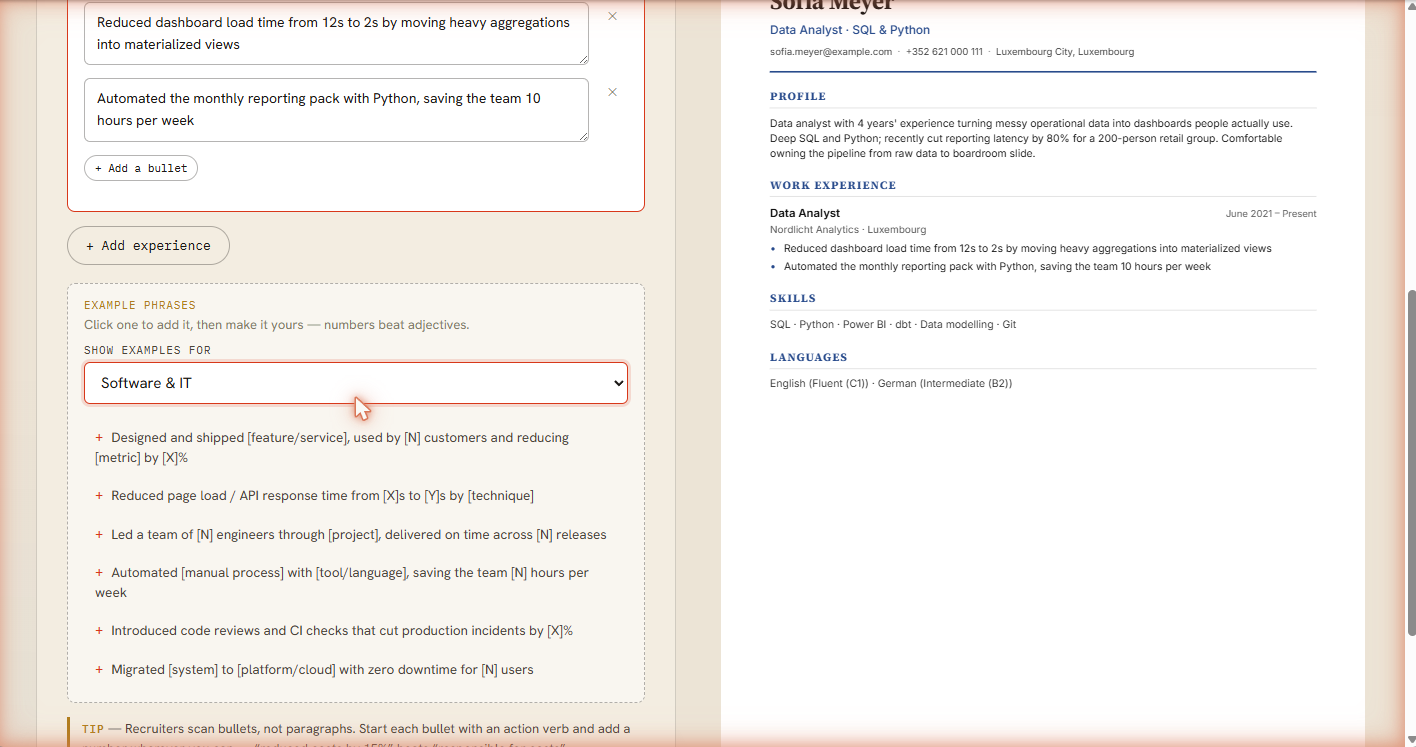Click the Add experience button

[x=148, y=245]
